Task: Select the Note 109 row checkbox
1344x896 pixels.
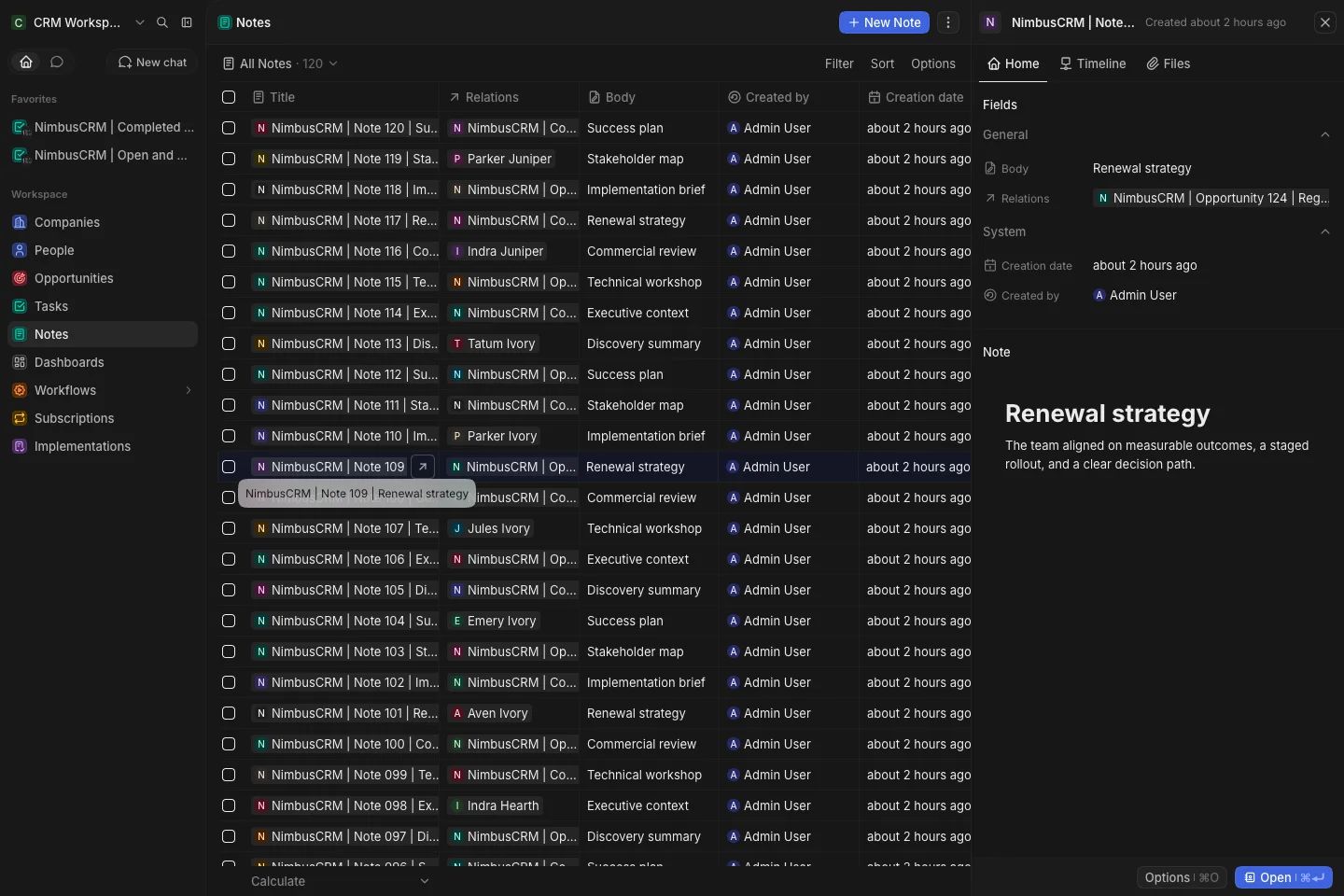Action: coord(229,467)
